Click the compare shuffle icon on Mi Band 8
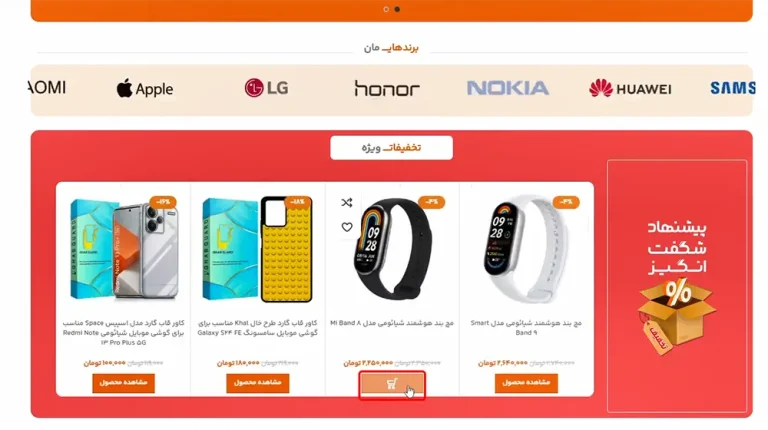 [347, 202]
